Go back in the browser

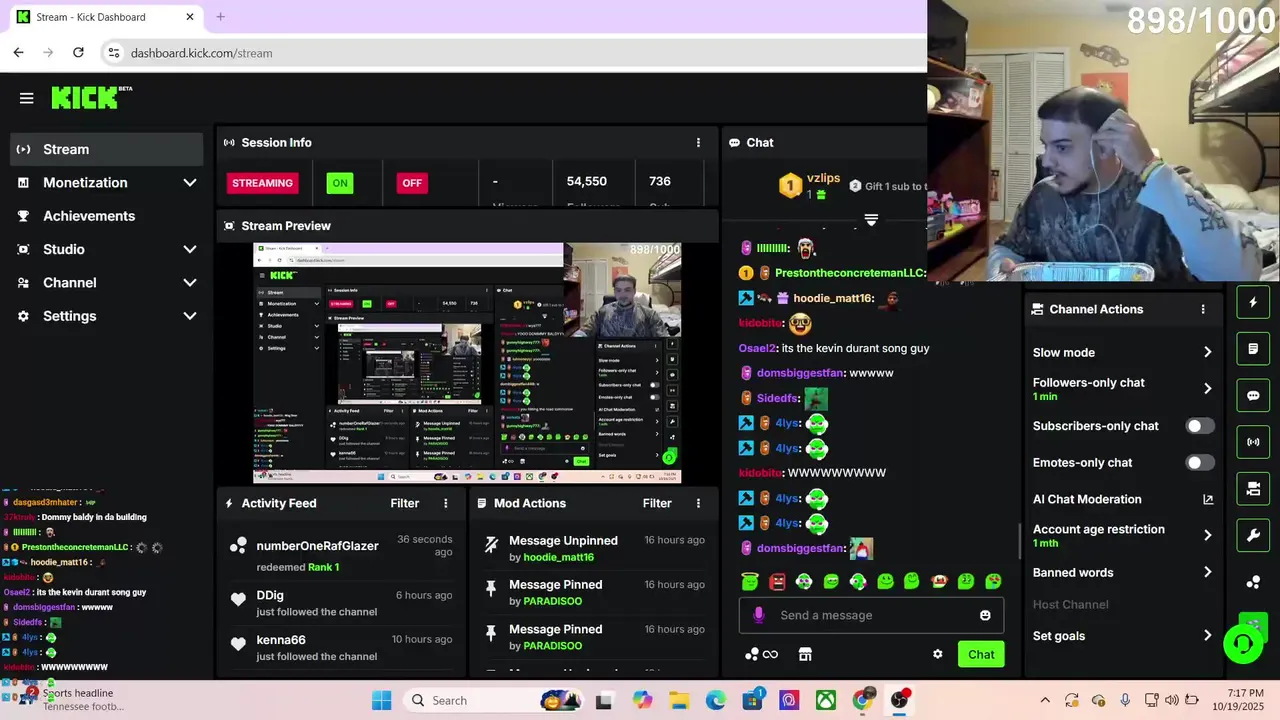click(18, 52)
